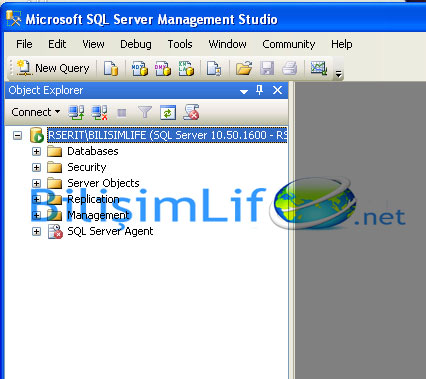Open the Tools menu

click(x=180, y=44)
